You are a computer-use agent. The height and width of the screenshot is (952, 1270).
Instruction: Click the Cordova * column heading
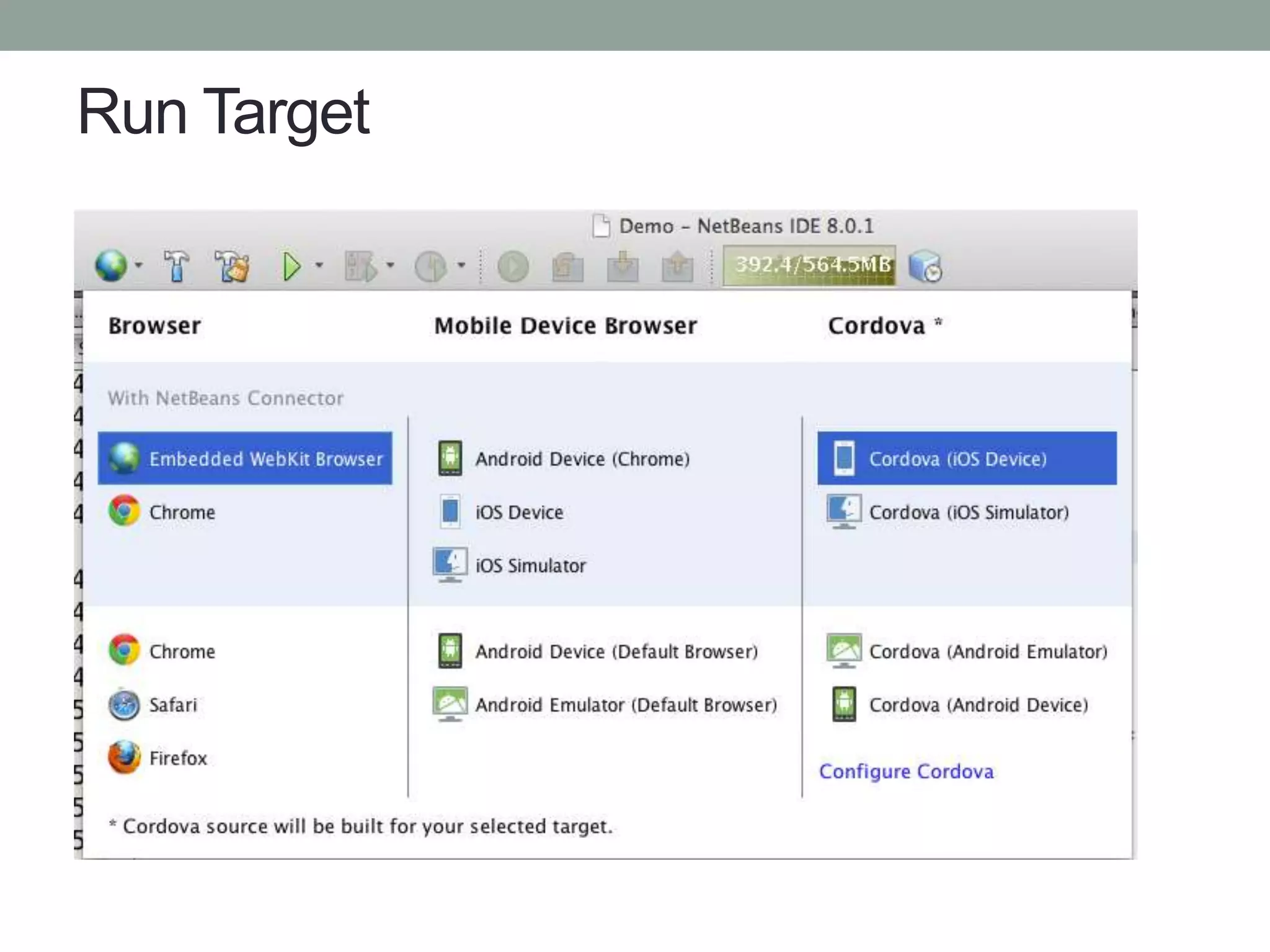coord(885,326)
